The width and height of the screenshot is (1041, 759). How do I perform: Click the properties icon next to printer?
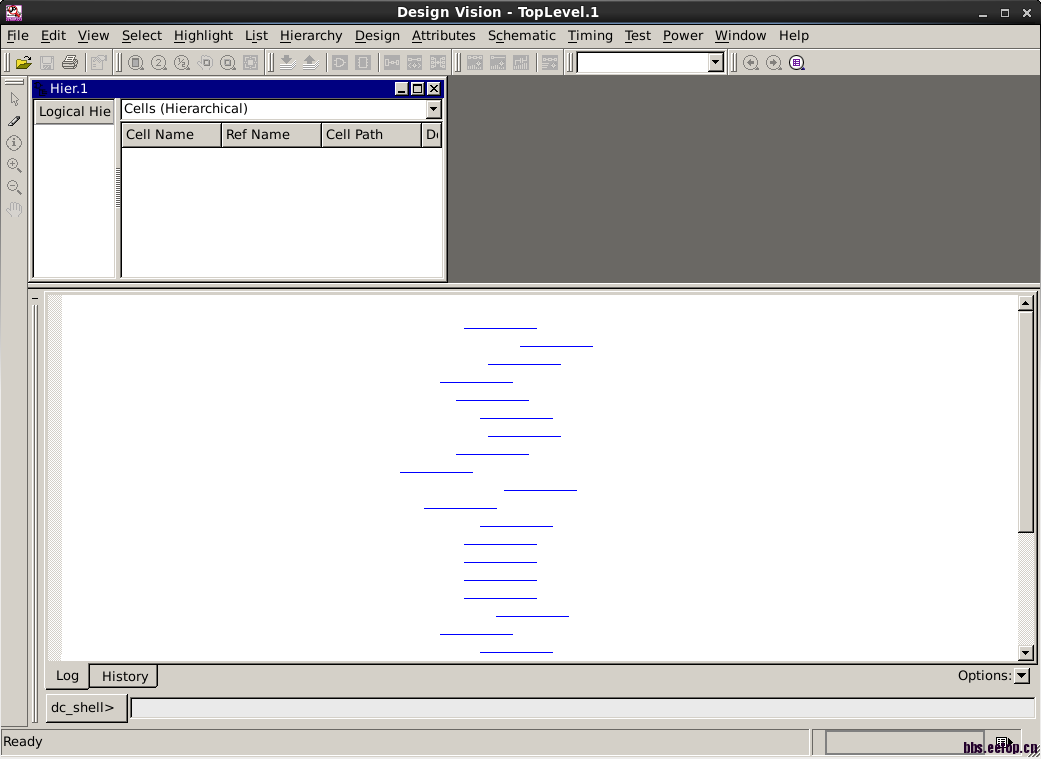[x=98, y=62]
